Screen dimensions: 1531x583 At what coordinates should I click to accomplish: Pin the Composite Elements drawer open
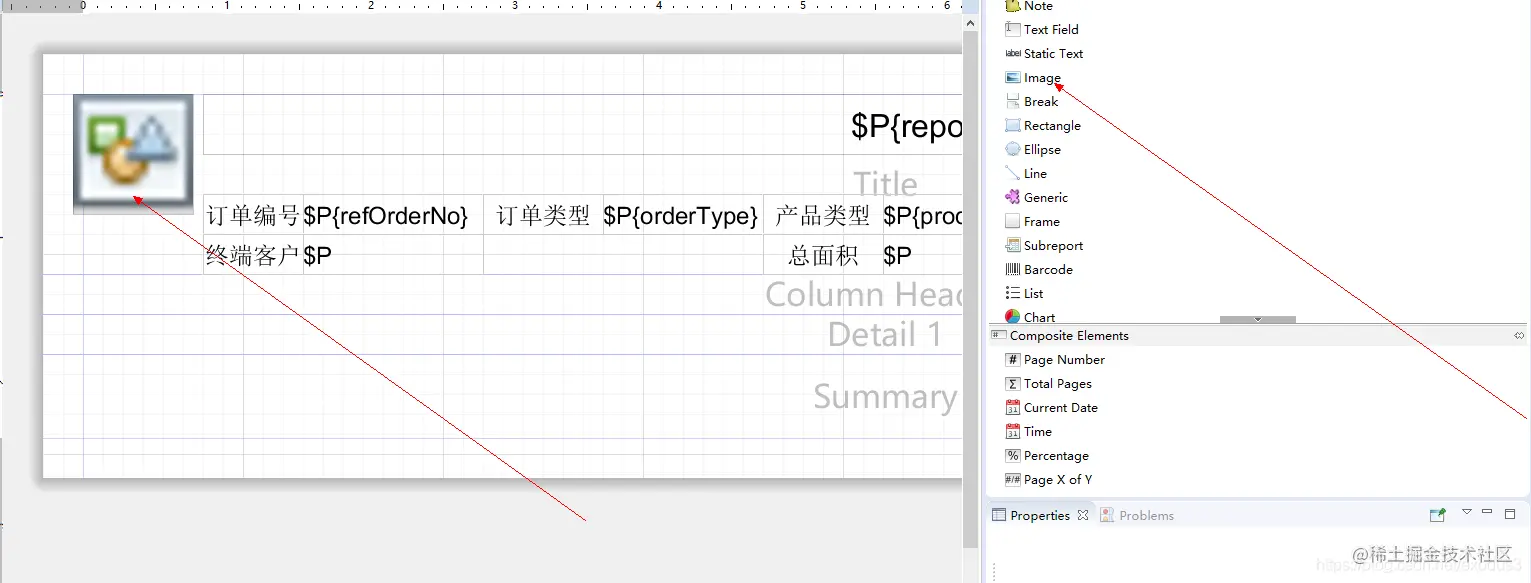coord(1519,336)
